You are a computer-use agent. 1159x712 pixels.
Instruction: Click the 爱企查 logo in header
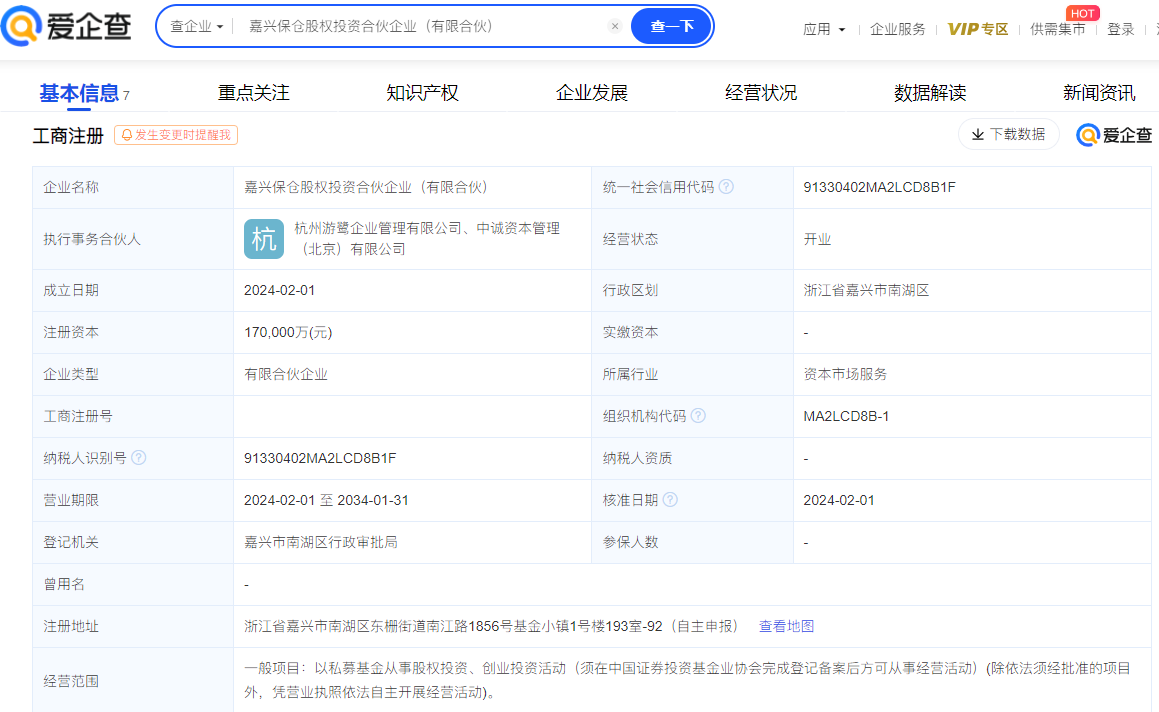(x=67, y=26)
